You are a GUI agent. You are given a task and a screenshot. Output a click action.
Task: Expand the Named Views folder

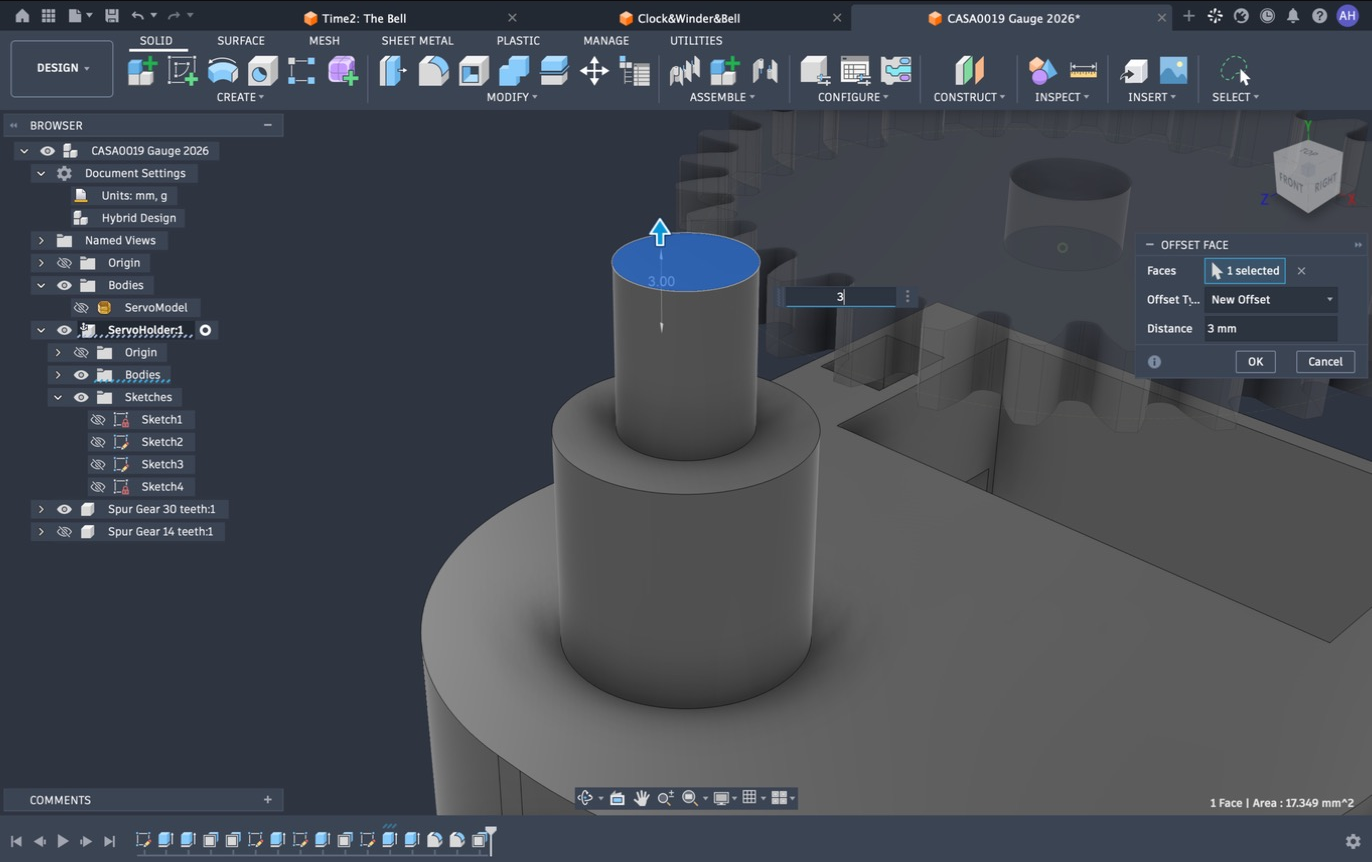[x=41, y=241]
